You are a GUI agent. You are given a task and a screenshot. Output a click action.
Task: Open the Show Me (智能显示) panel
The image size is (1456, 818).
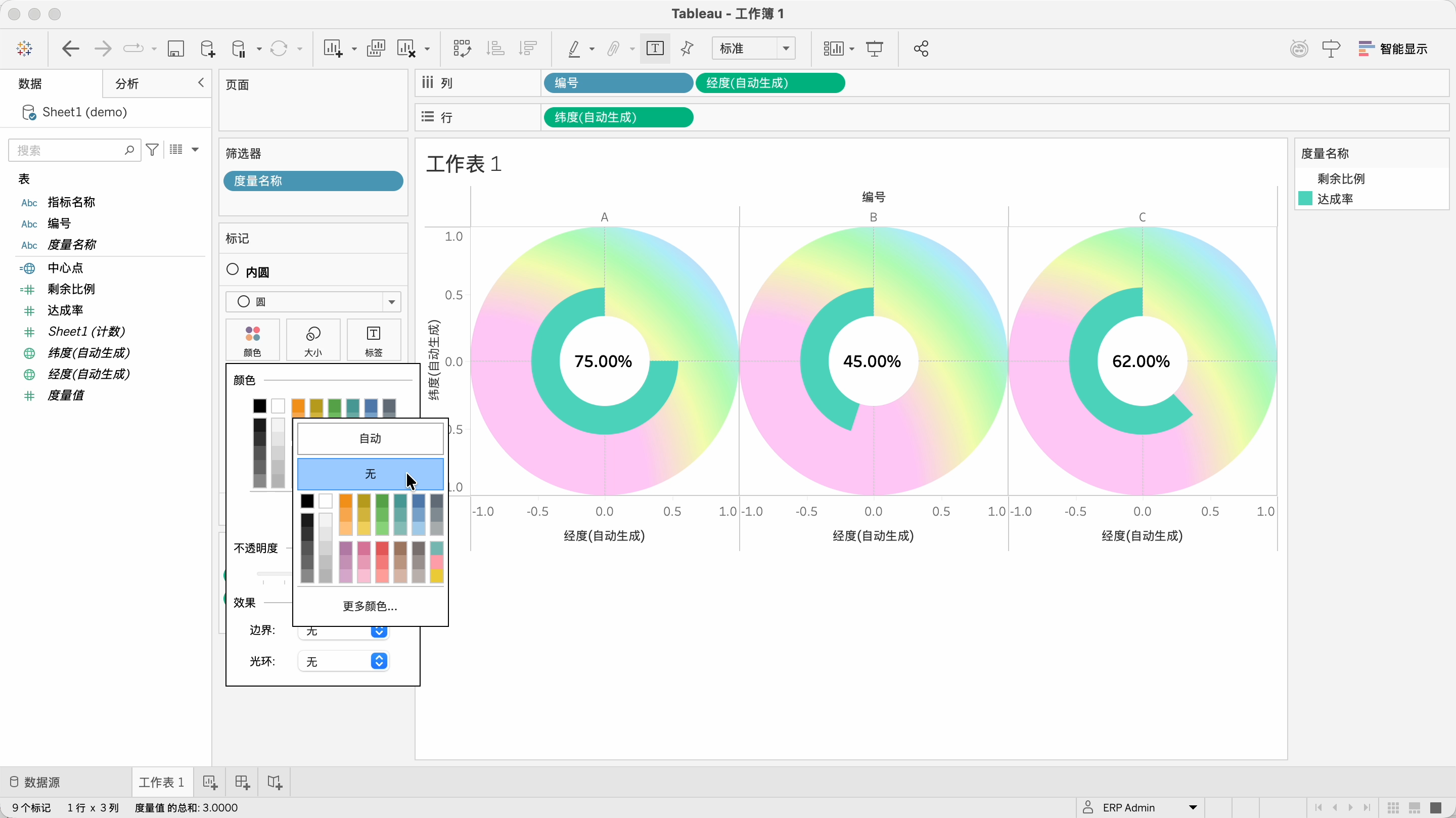tap(1393, 49)
